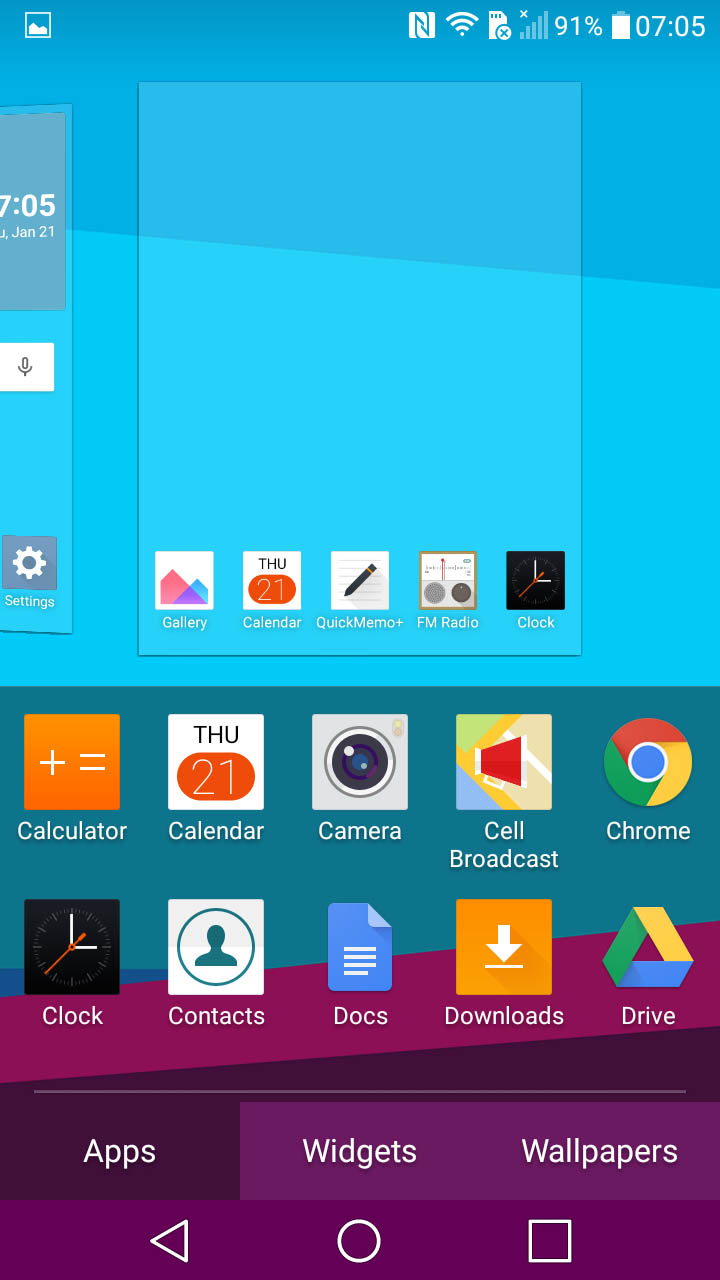Open FM Radio in home preview
This screenshot has width=720, height=1280.
click(x=448, y=580)
